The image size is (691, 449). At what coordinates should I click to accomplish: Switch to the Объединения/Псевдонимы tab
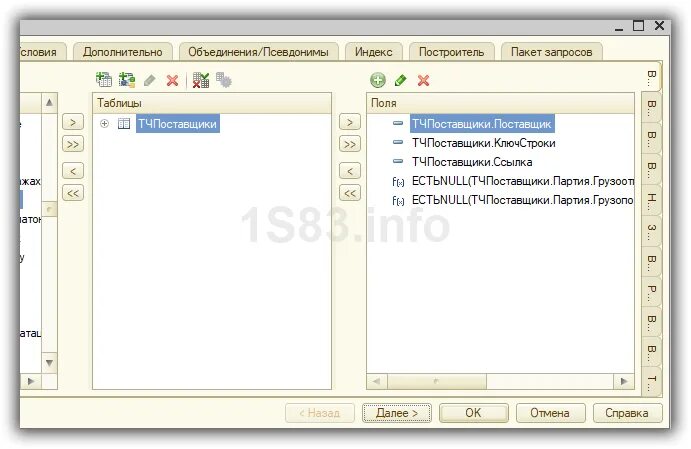click(x=259, y=52)
